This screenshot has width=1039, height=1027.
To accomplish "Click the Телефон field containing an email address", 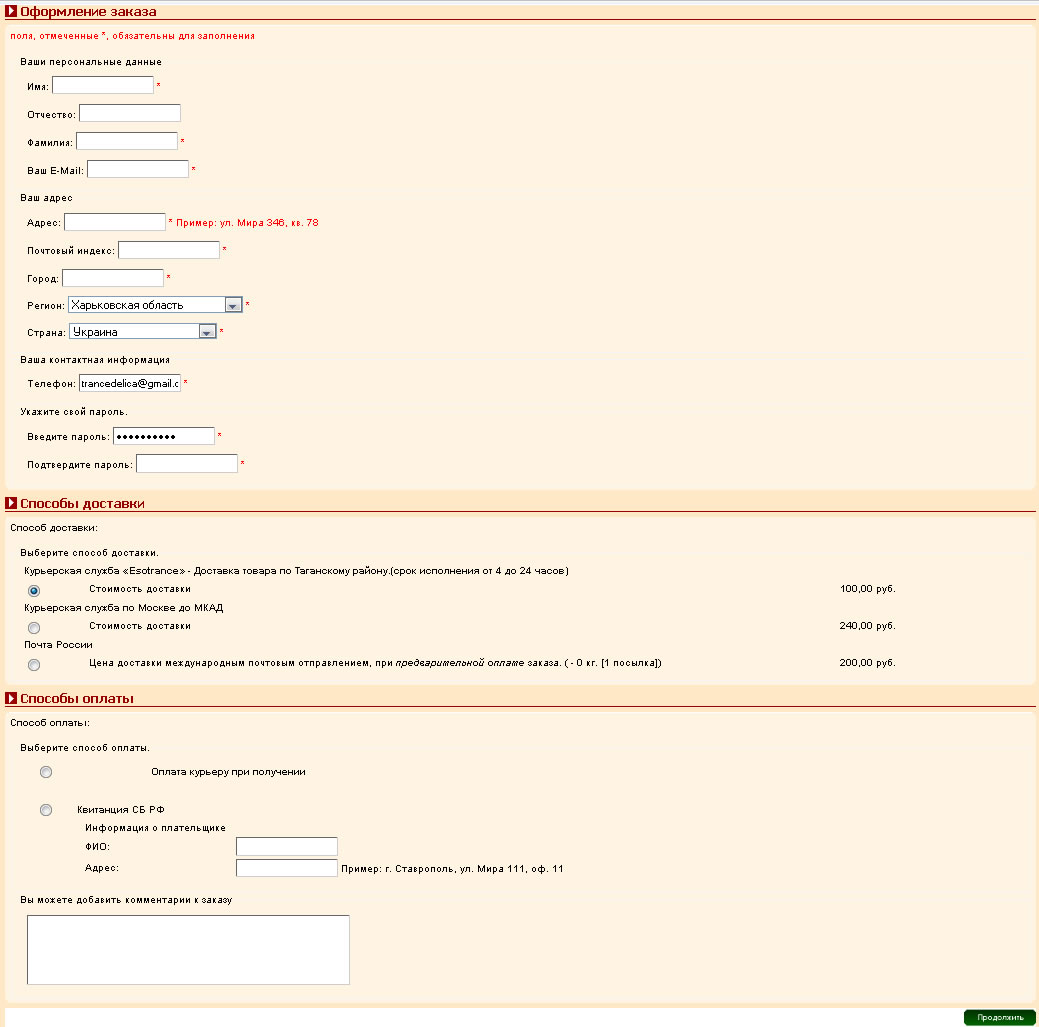I will pyautogui.click(x=130, y=383).
